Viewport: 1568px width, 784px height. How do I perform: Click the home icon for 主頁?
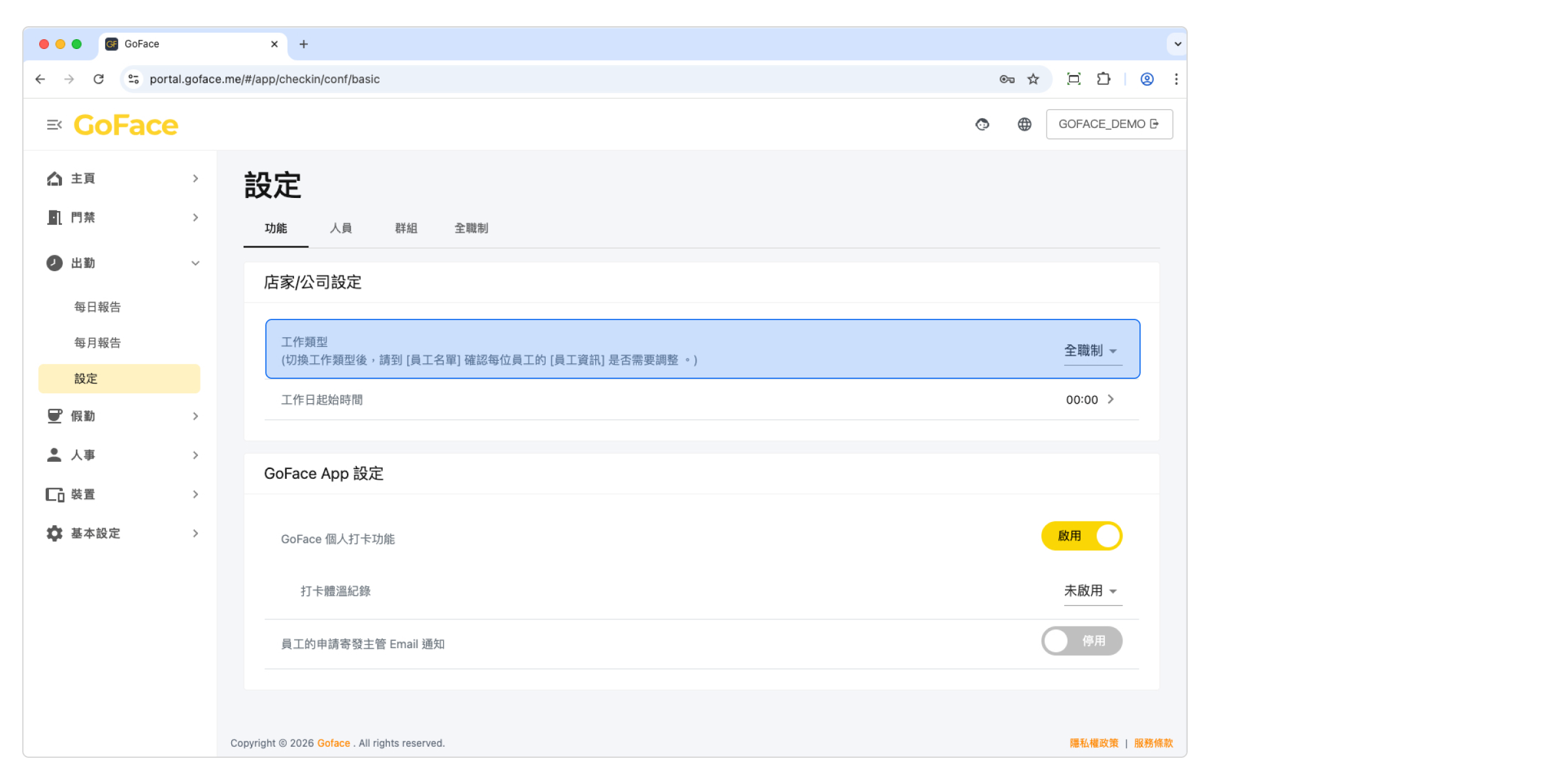54,178
